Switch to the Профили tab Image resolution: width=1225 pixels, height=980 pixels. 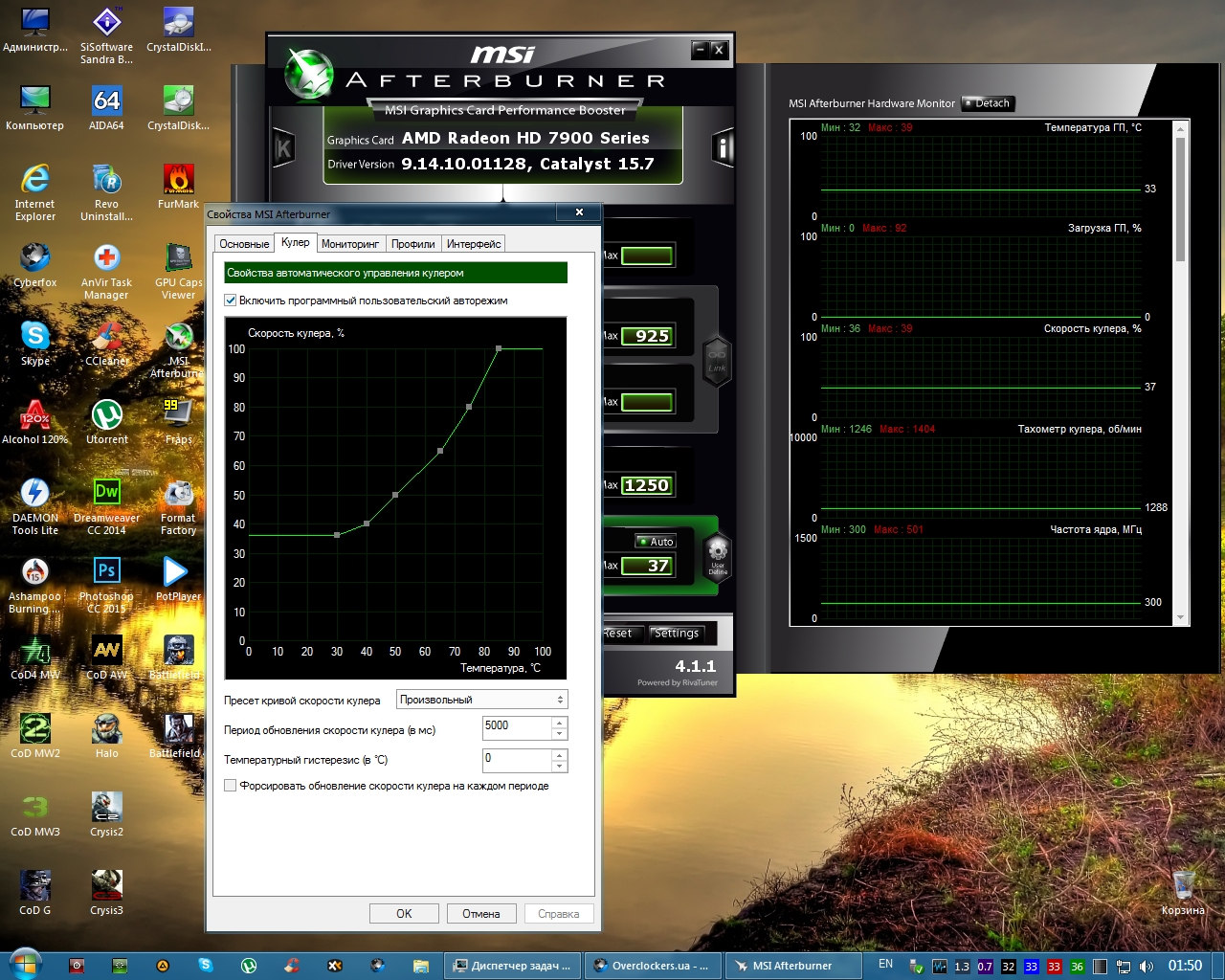(413, 244)
